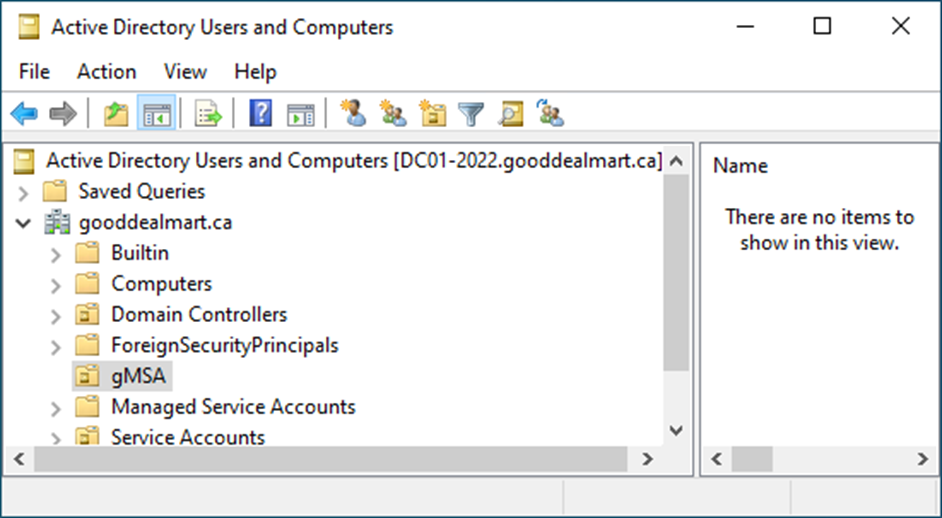Toggle Show/Hide Console Tree toolbar button
This screenshot has width=942, height=518.
tap(157, 113)
